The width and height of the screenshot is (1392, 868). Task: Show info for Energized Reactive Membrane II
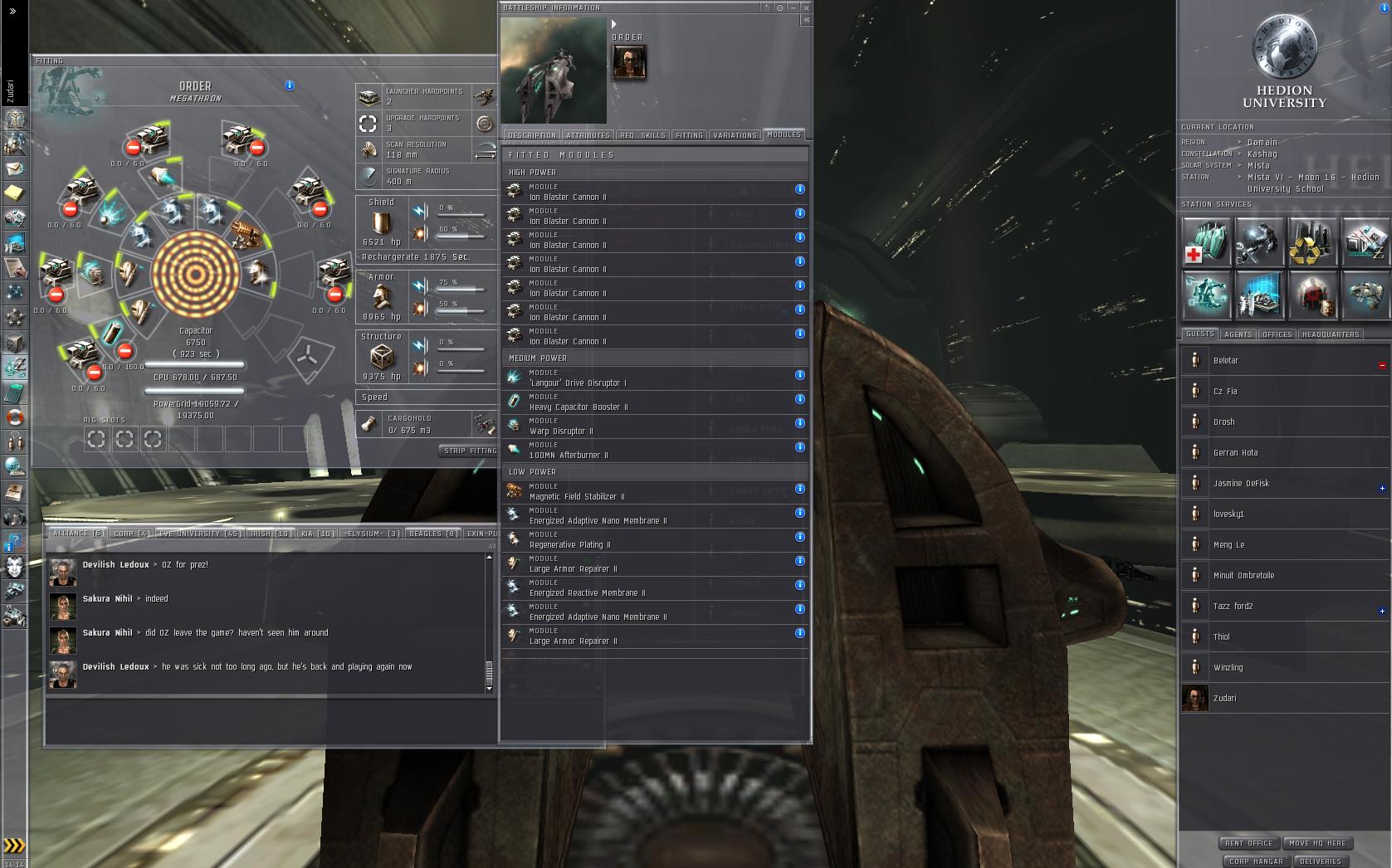[799, 585]
